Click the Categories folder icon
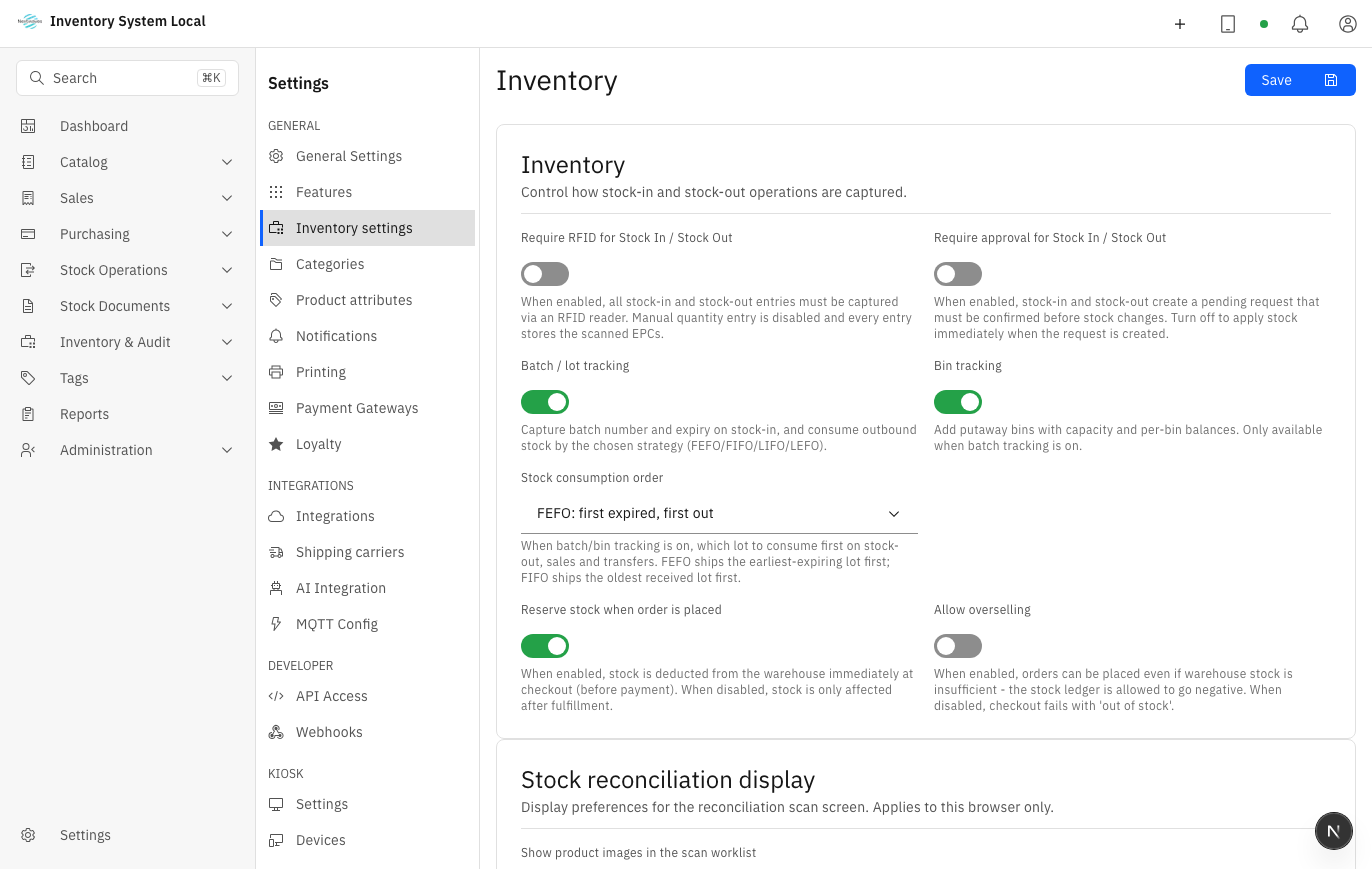 pos(276,264)
